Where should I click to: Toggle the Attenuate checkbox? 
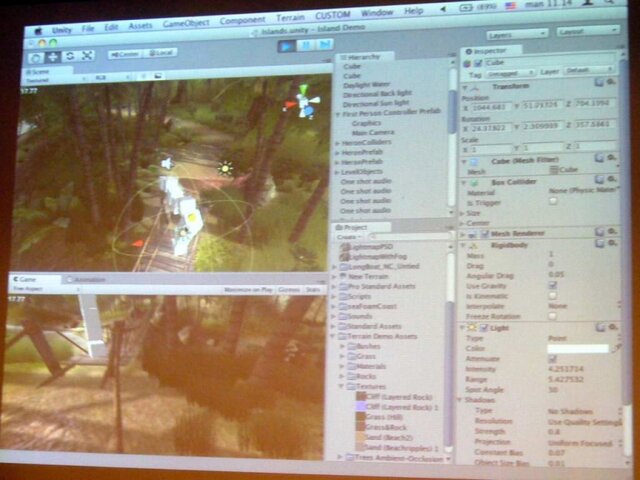(x=552, y=359)
